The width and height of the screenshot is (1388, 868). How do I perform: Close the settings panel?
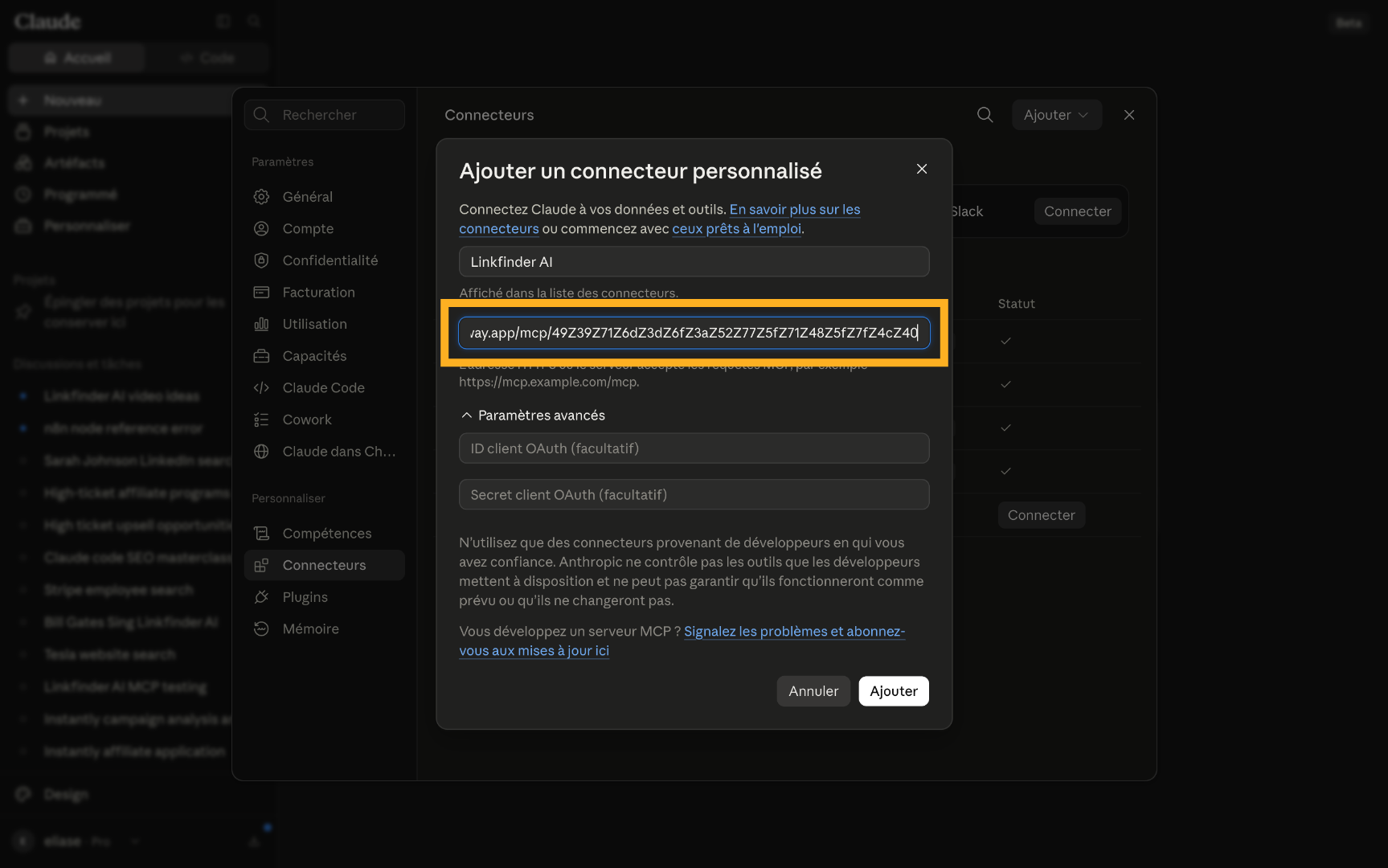pos(1129,115)
